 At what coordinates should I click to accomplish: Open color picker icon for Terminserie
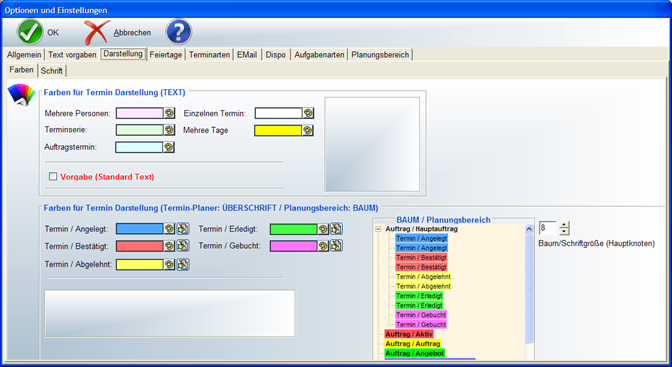point(169,130)
